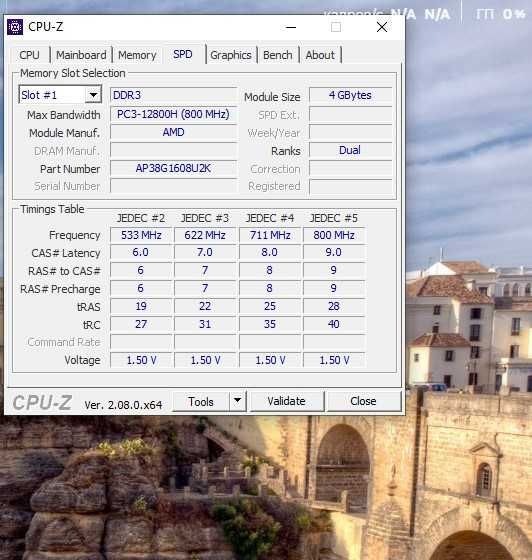Show the About tab
The height and width of the screenshot is (560, 532).
[320, 55]
